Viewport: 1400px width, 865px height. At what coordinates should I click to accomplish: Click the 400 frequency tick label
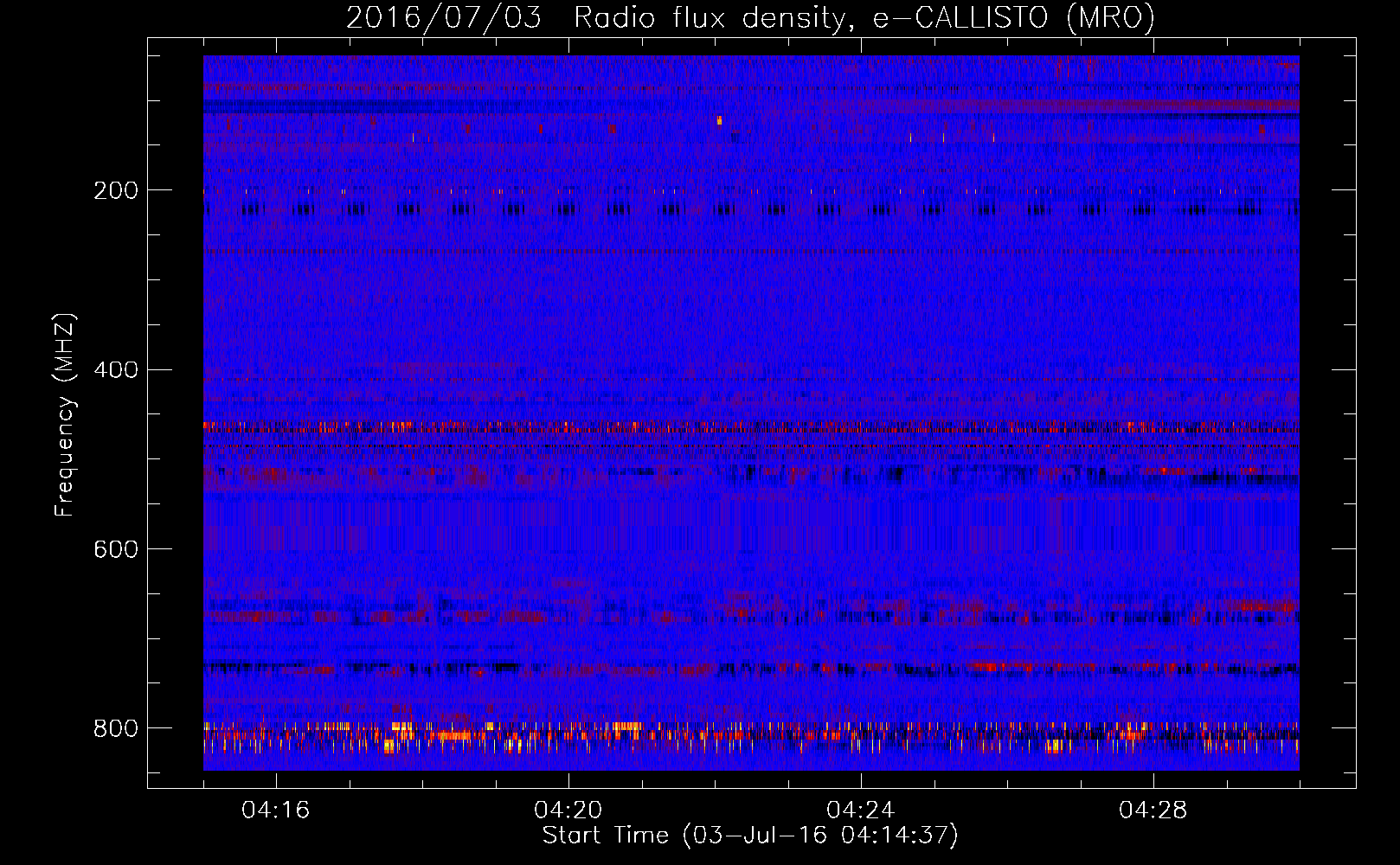click(115, 370)
